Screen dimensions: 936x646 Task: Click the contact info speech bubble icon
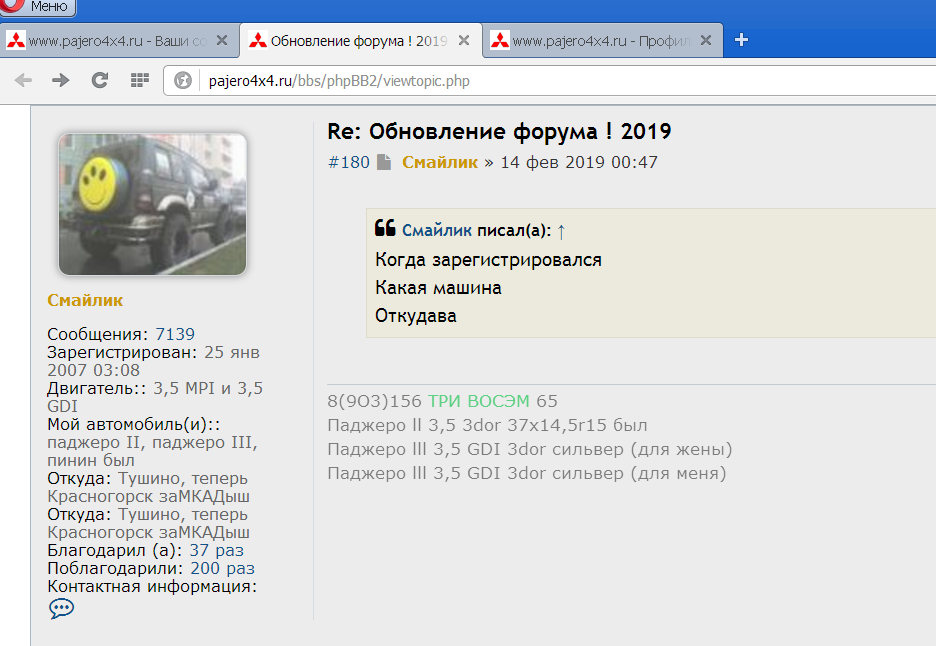(61, 608)
